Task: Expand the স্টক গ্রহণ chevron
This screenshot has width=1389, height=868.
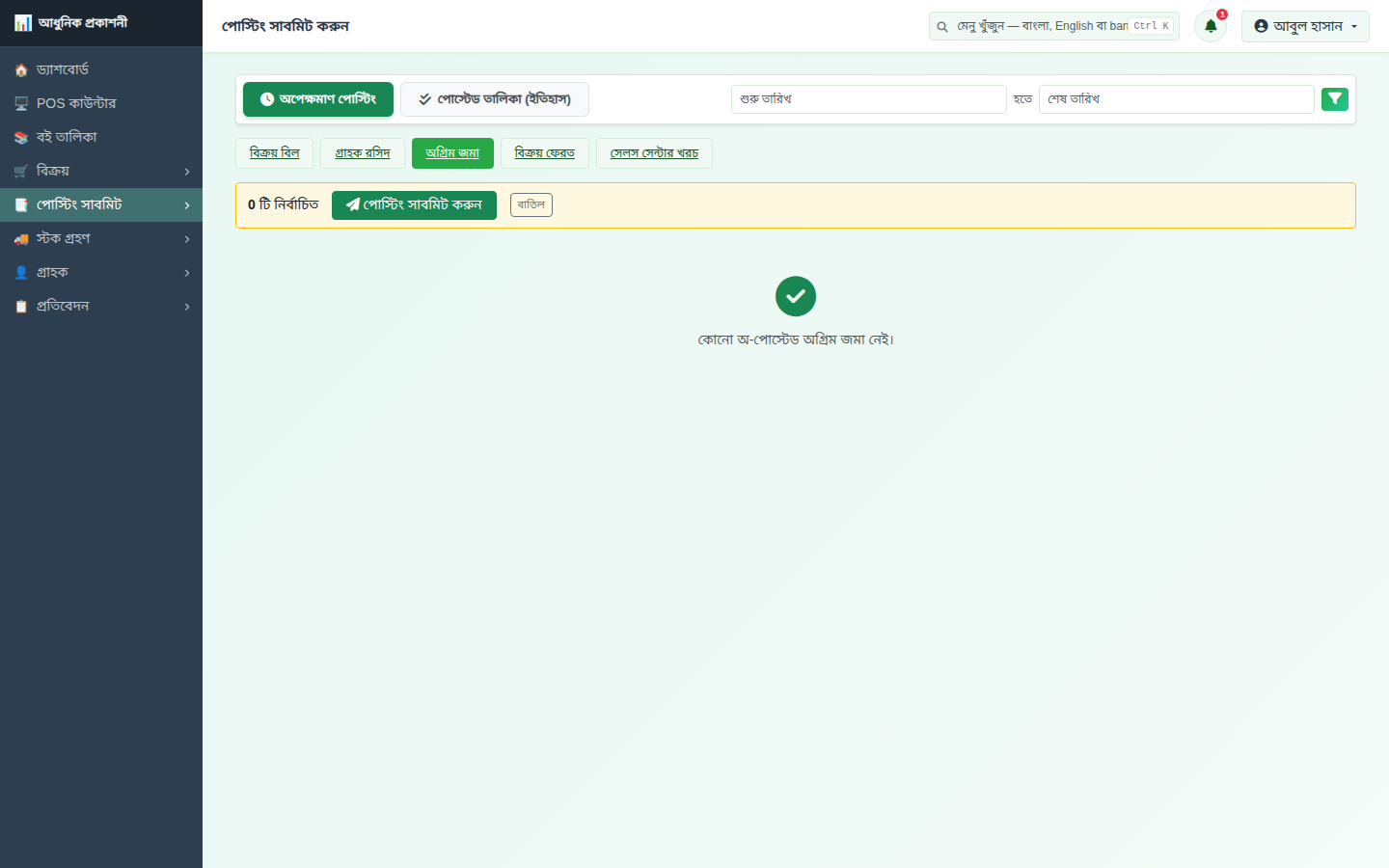Action: (x=187, y=239)
